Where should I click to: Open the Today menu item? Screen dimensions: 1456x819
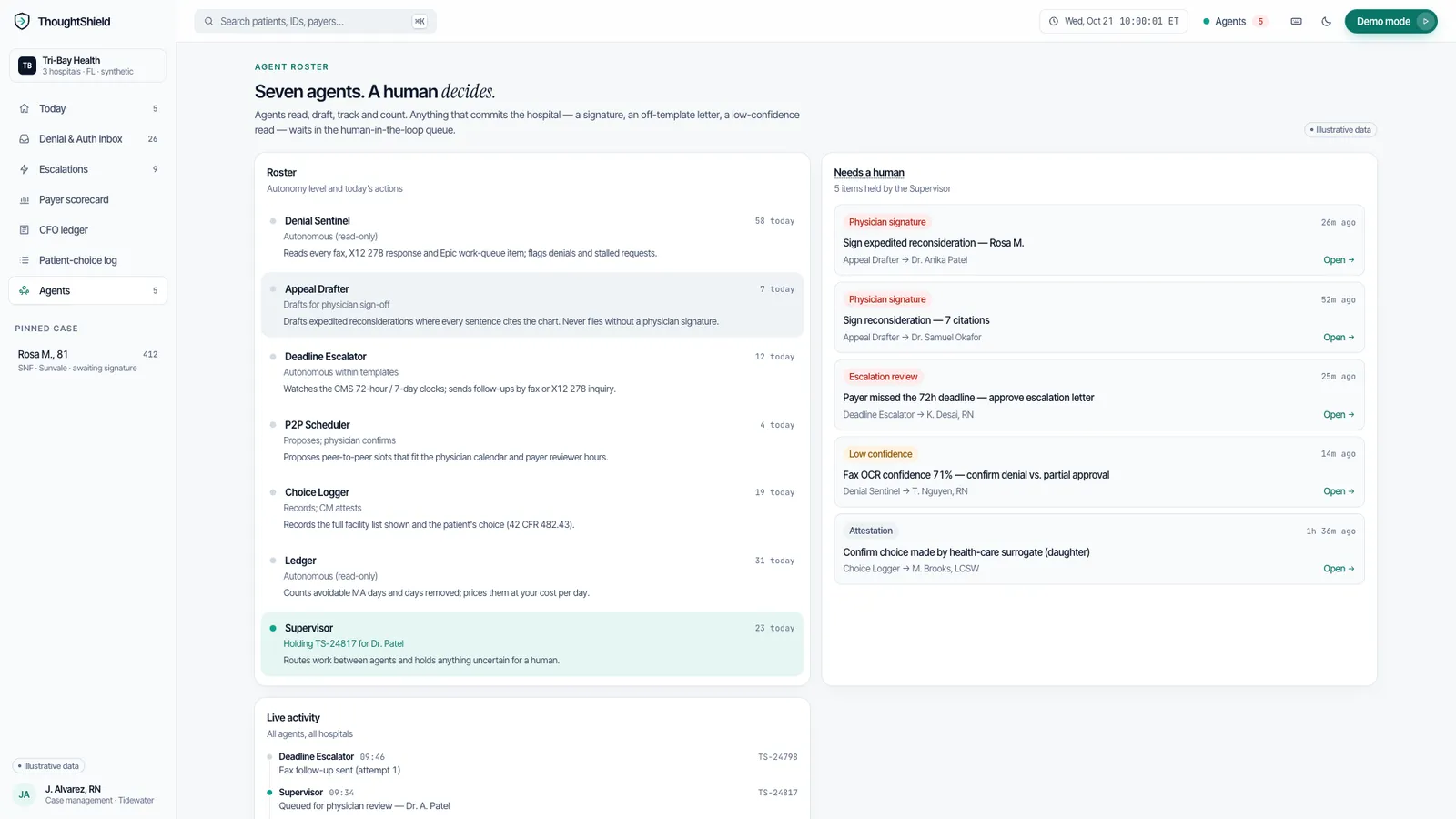88,108
